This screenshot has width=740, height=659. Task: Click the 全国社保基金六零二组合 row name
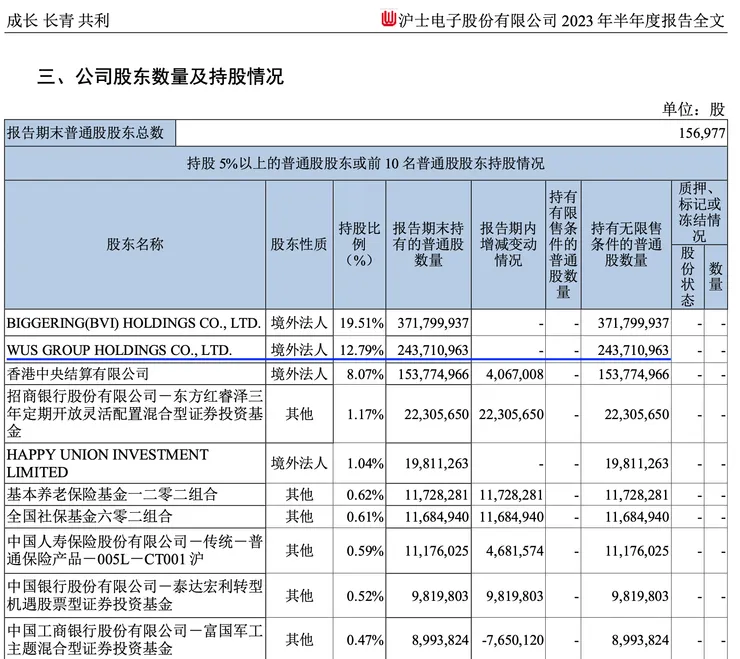click(89, 516)
